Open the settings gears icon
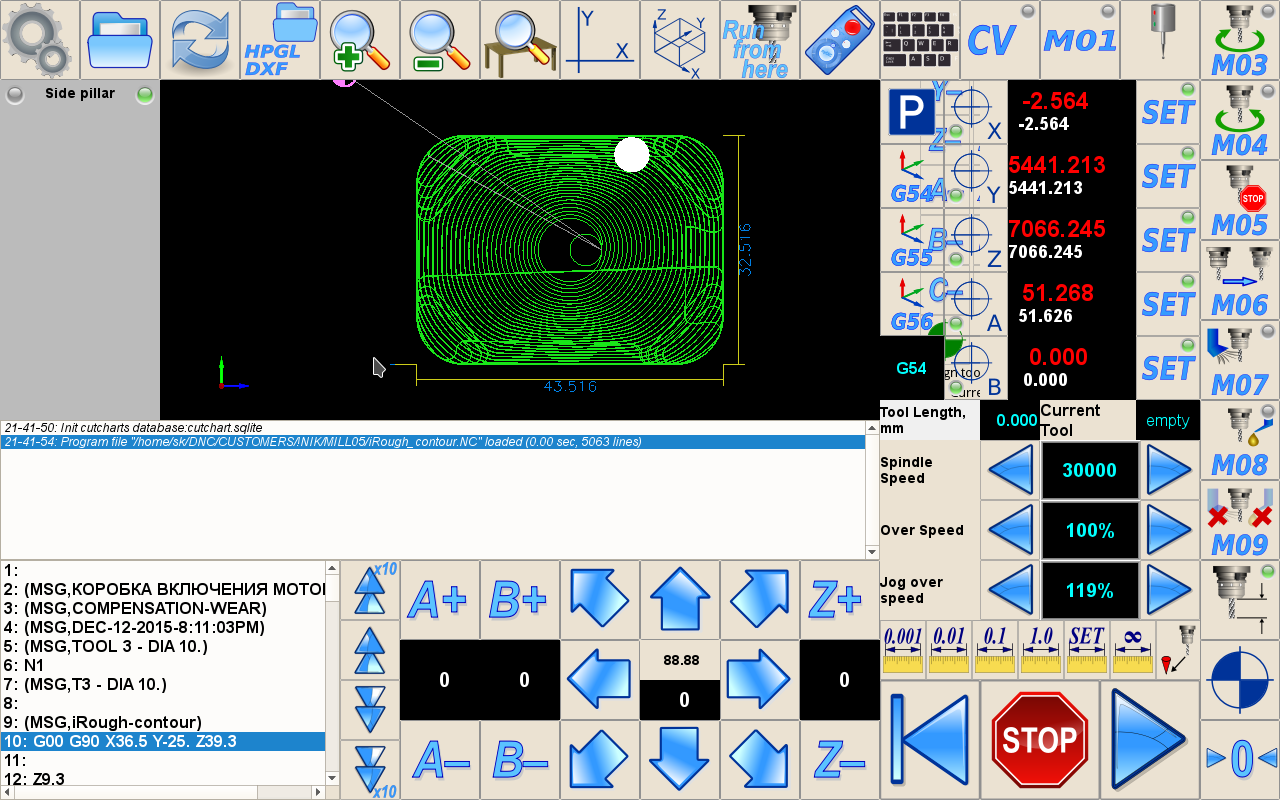Screen dimensions: 1280x800 [x=39, y=40]
